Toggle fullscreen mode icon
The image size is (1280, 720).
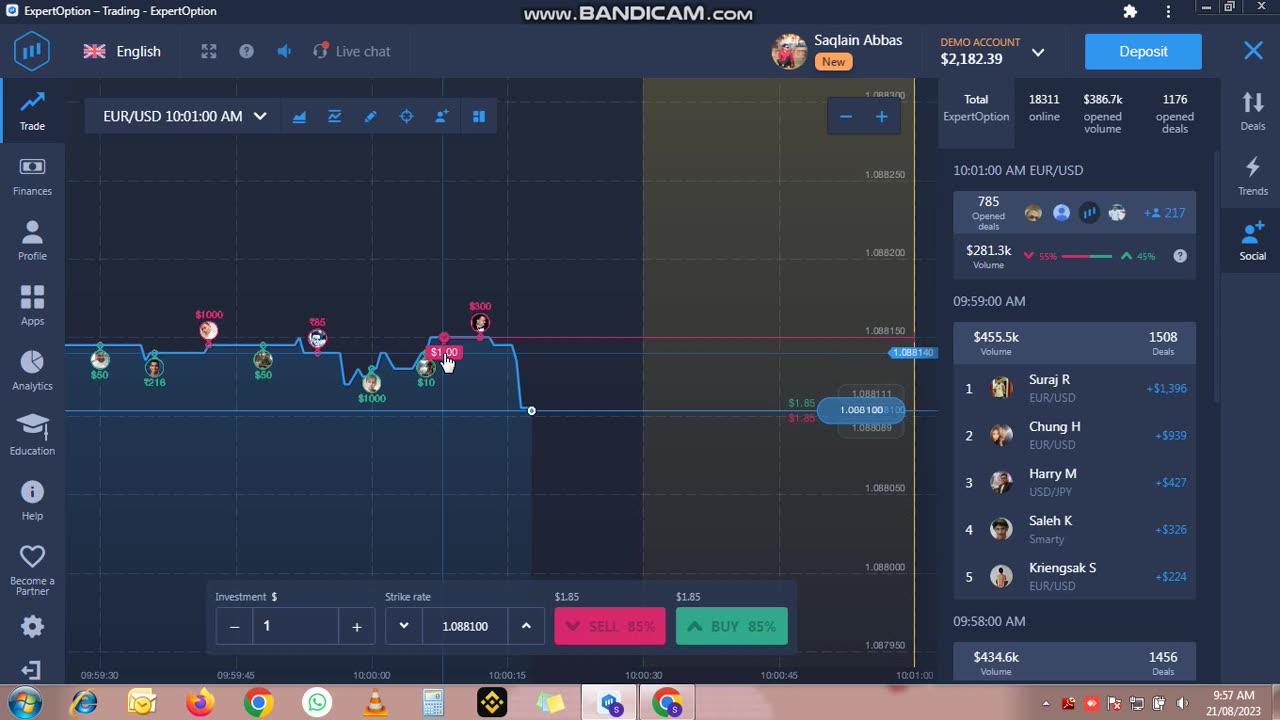(x=209, y=51)
